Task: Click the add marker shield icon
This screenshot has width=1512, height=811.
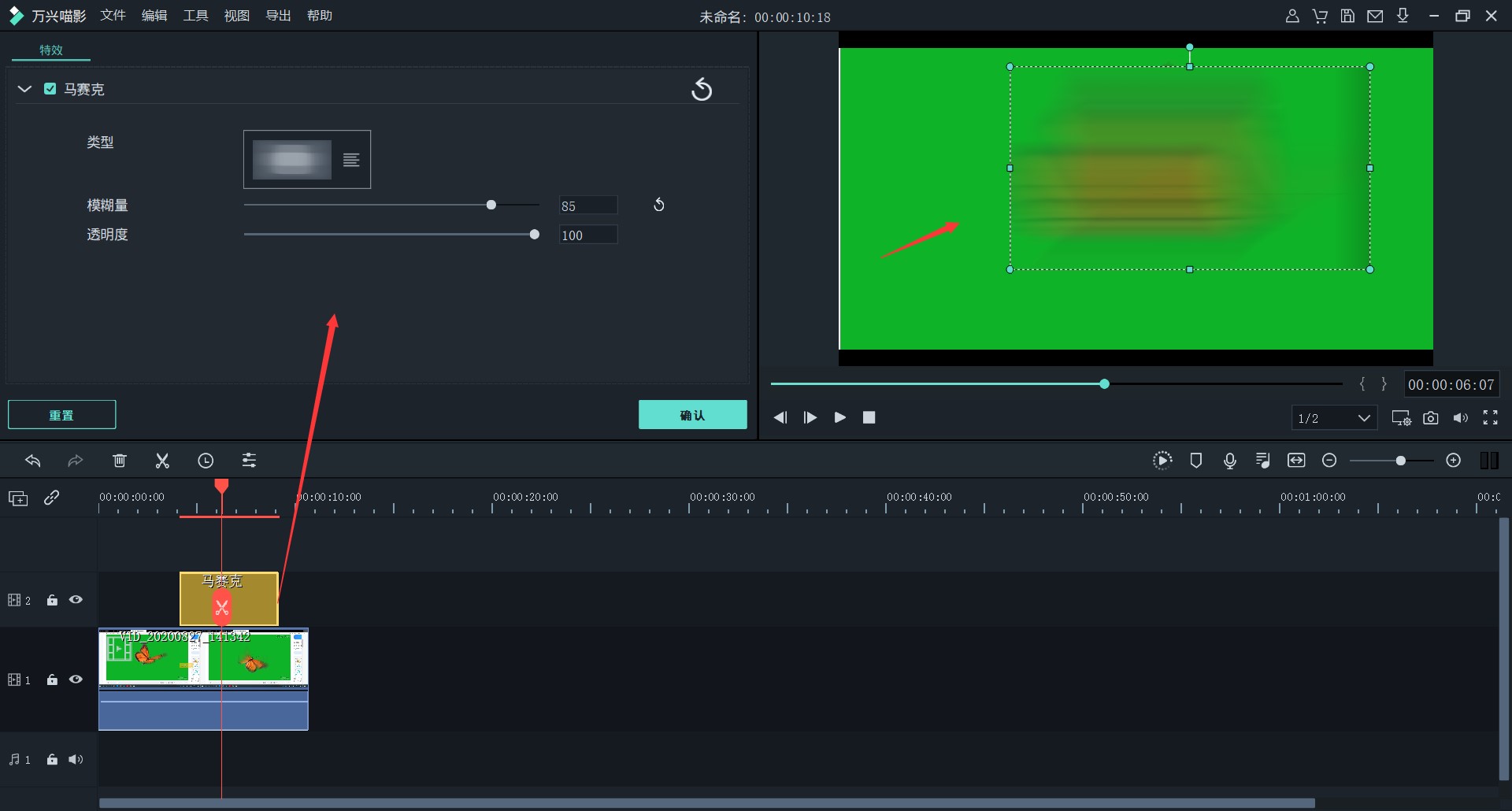Action: pyautogui.click(x=1195, y=461)
